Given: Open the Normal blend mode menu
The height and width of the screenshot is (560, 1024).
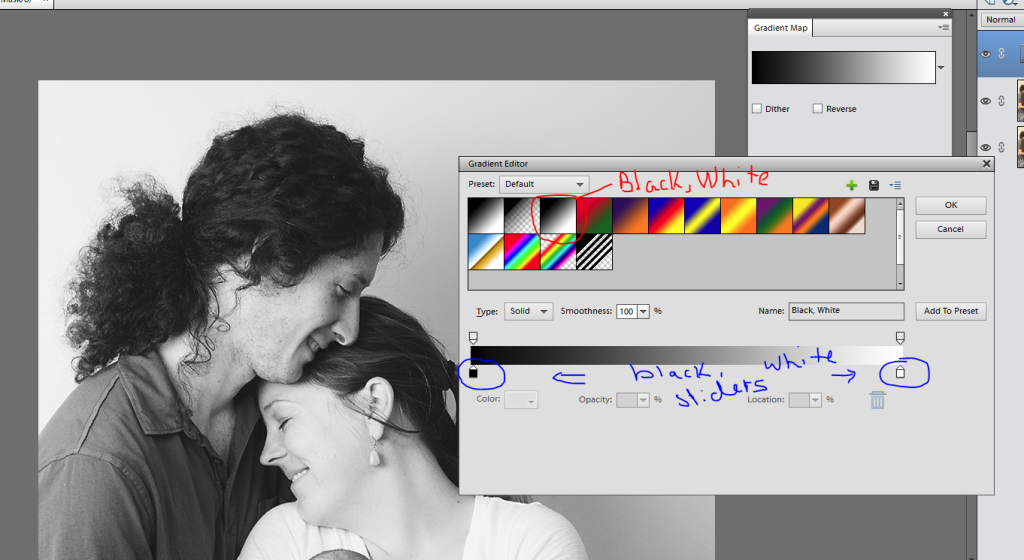Looking at the screenshot, I should (x=1001, y=20).
